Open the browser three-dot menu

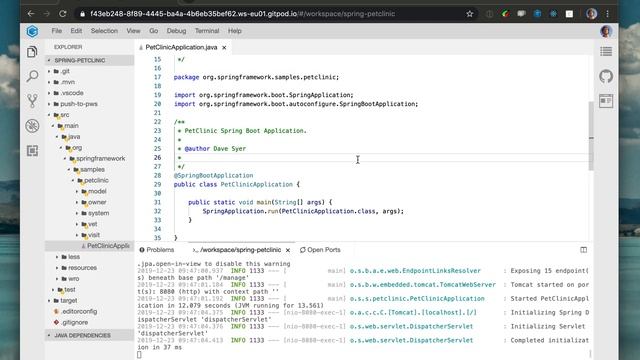607,14
